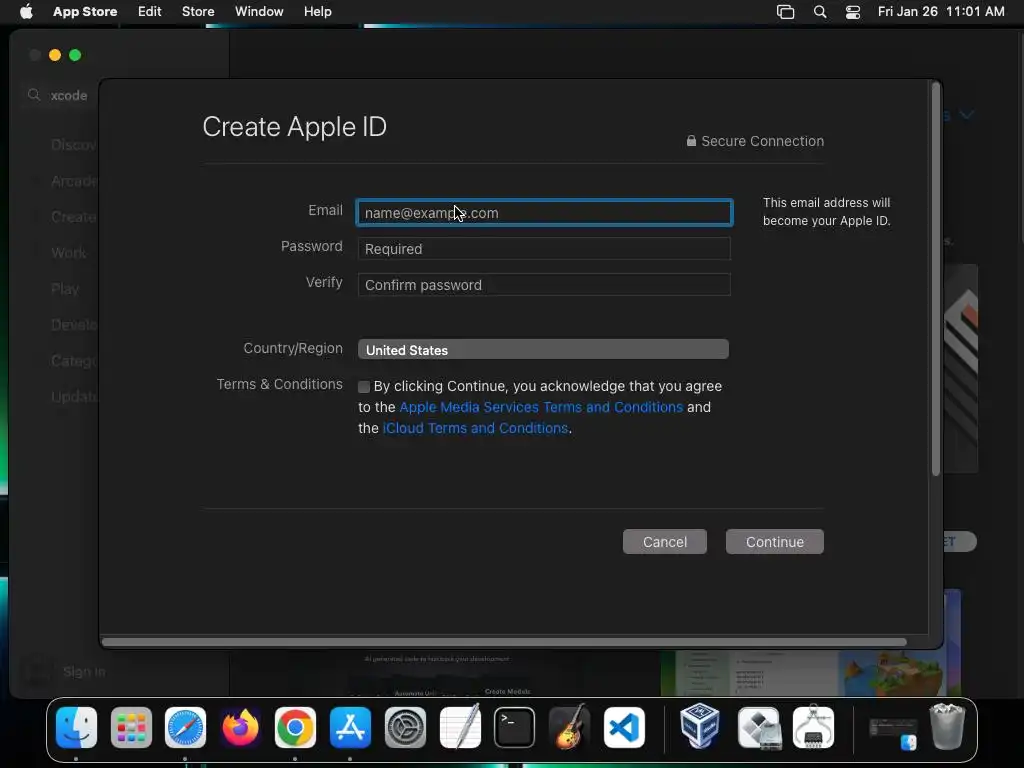Launch Terminal from the Dock

coord(515,728)
